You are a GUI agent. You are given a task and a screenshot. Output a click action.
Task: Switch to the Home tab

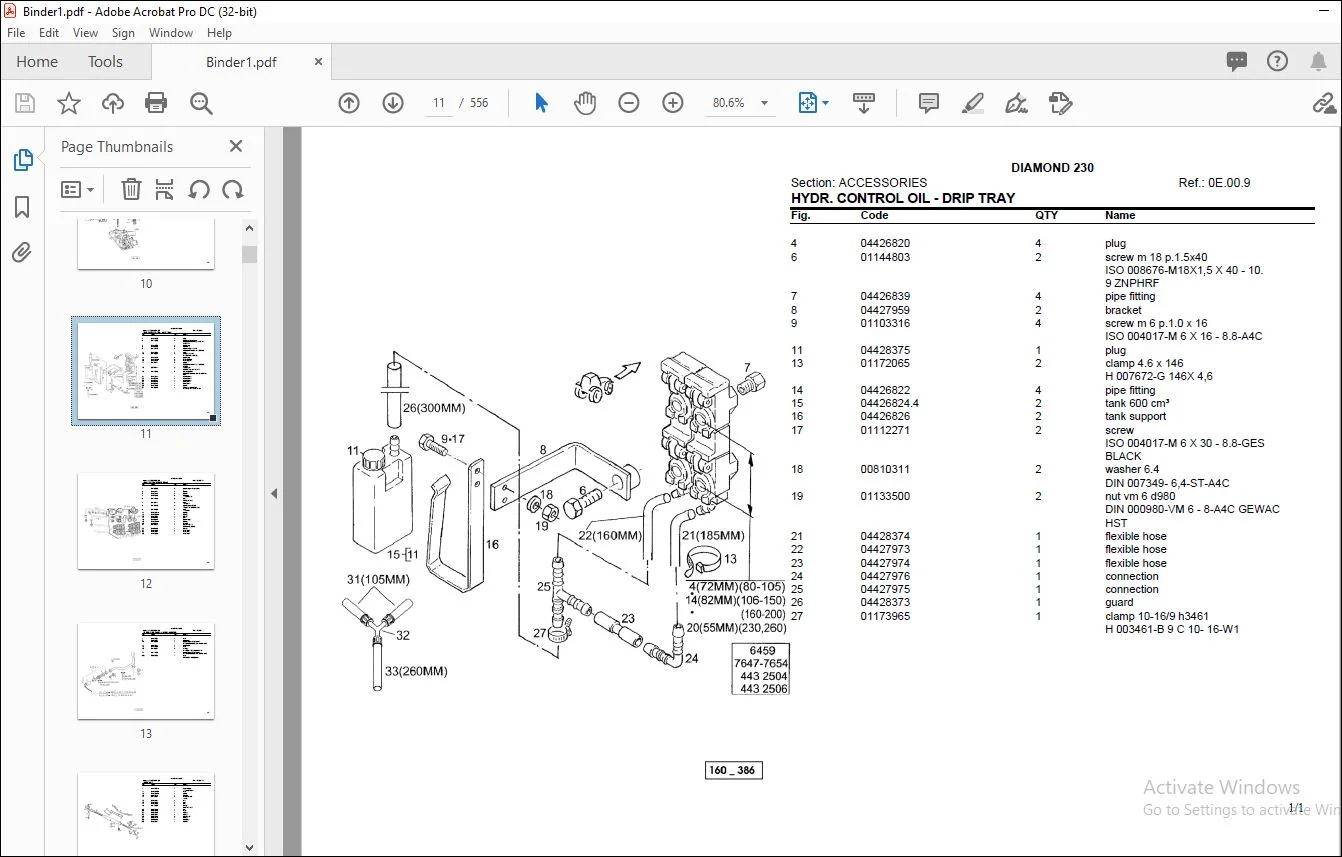click(37, 62)
